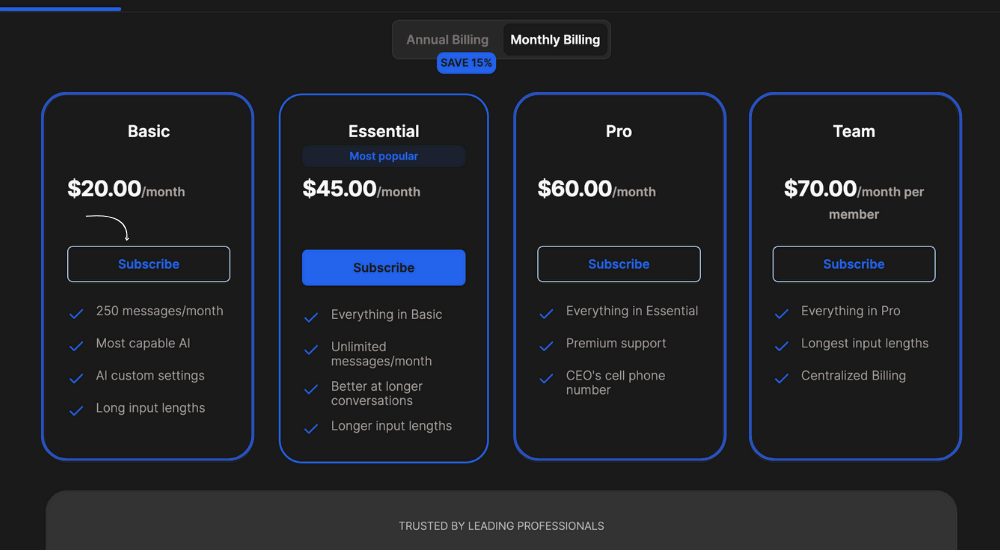The image size is (1000, 550).
Task: Click the SAVE 15% badge
Action: pyautogui.click(x=466, y=63)
